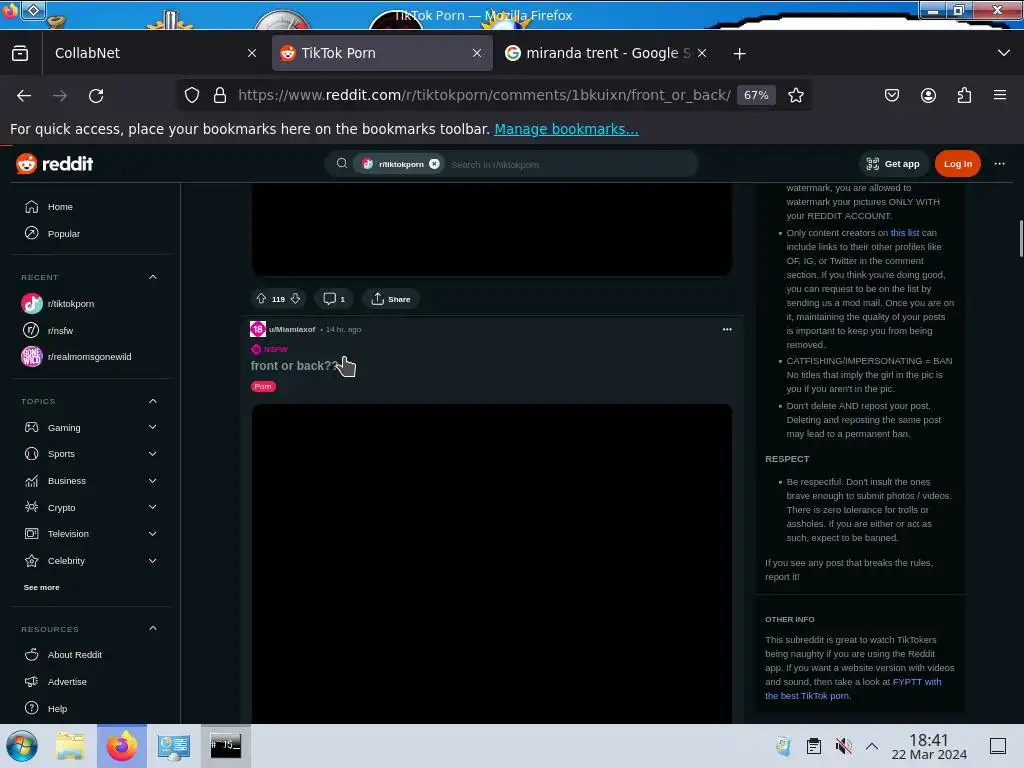This screenshot has width=1024, height=768.
Task: Expand hidden tray icons arrow
Action: (872, 746)
